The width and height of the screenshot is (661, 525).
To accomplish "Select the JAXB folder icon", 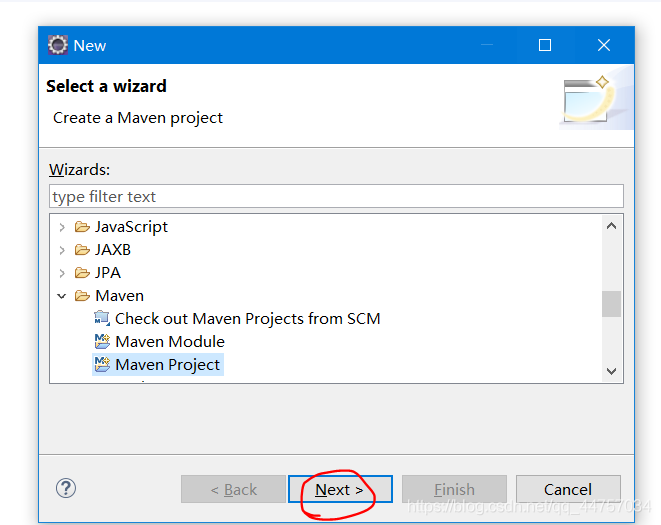I will coord(82,250).
